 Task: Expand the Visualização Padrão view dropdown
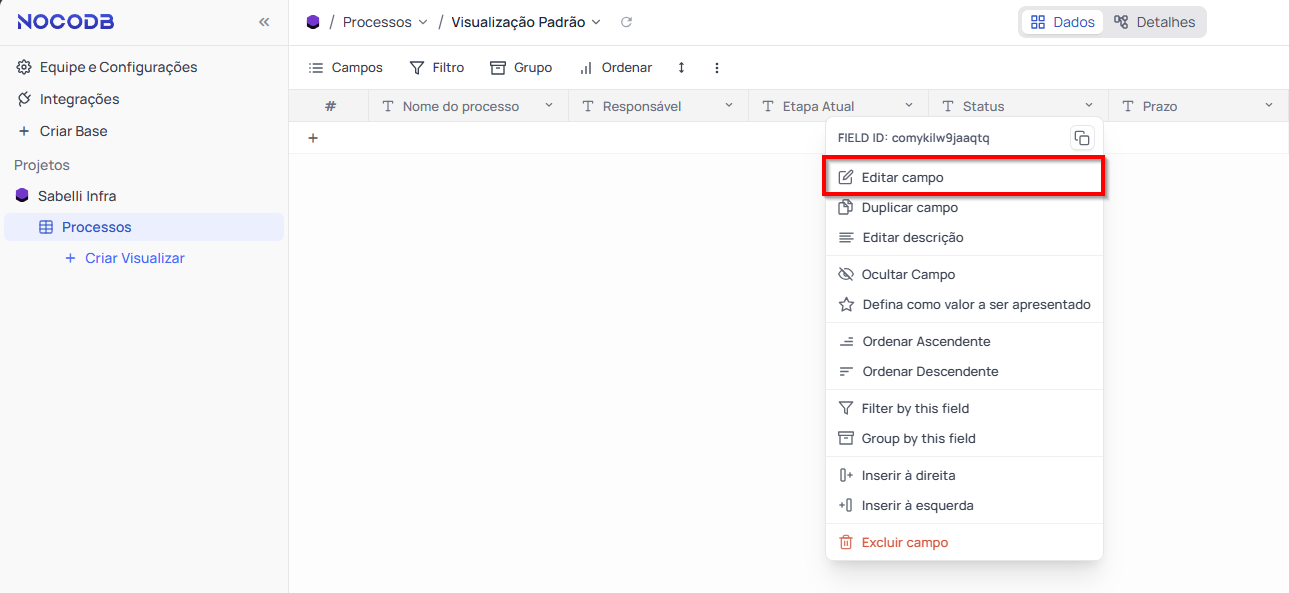596,22
